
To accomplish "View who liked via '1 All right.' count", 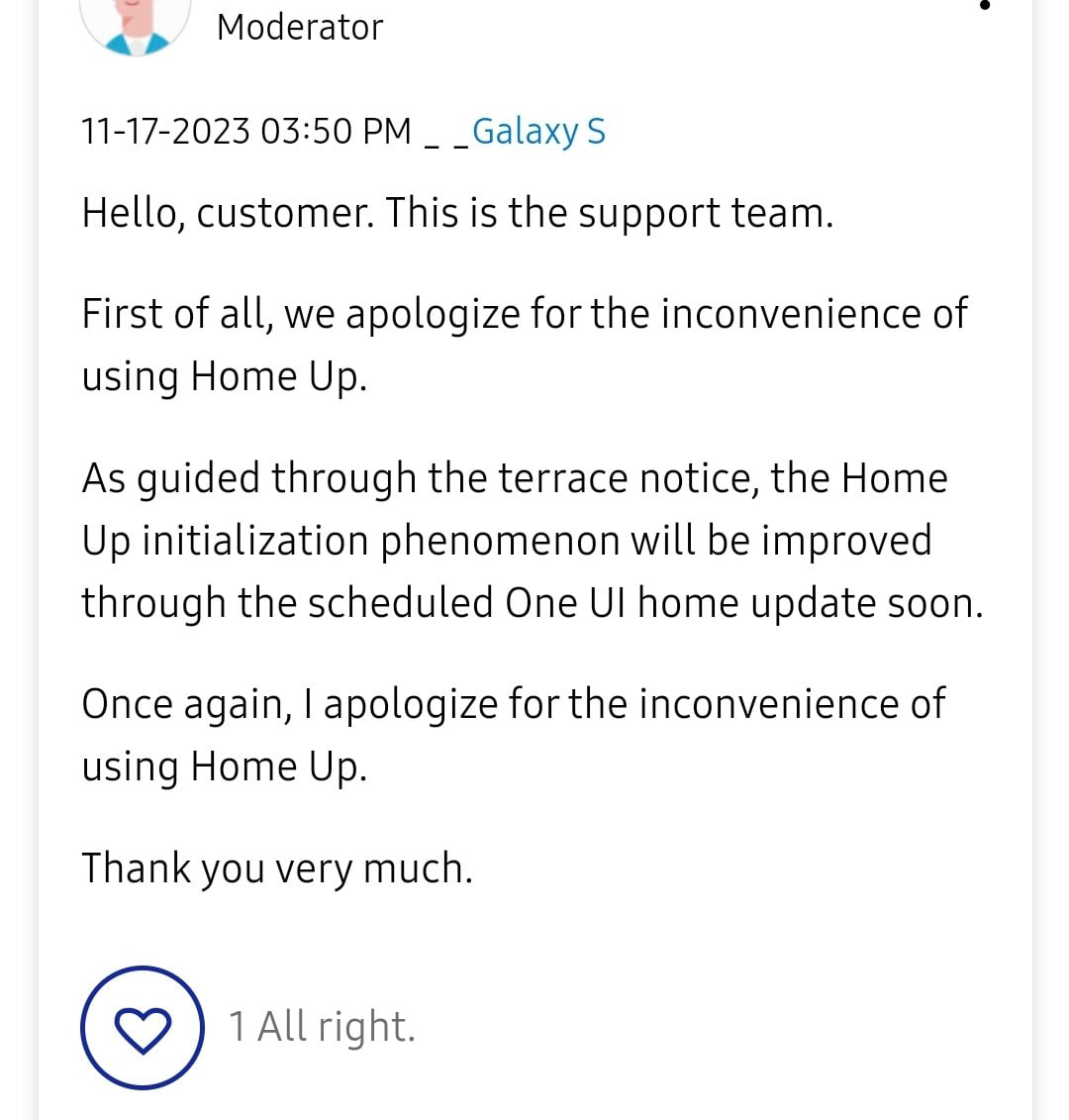I will tap(322, 1026).
